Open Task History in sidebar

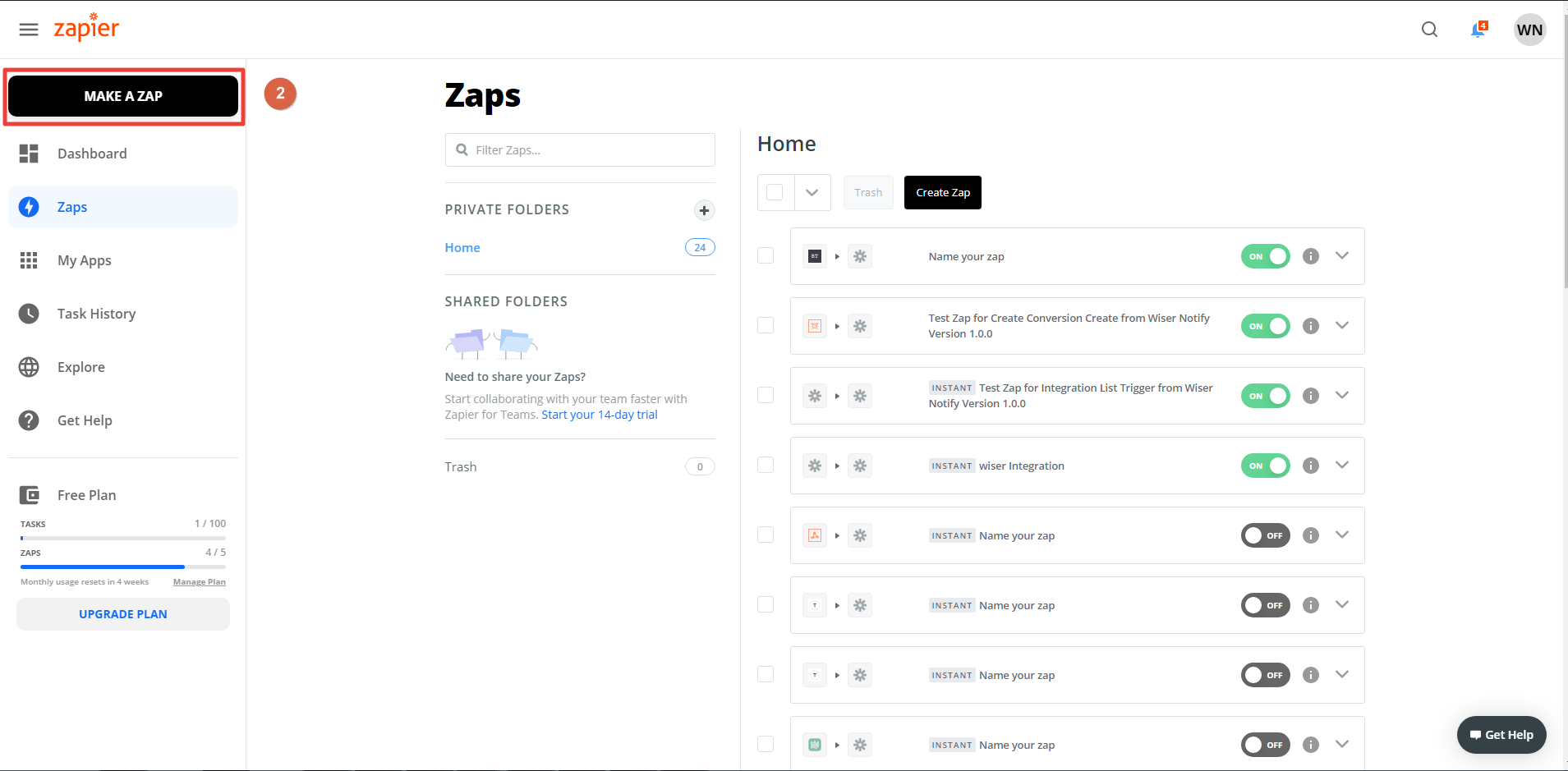click(123, 314)
